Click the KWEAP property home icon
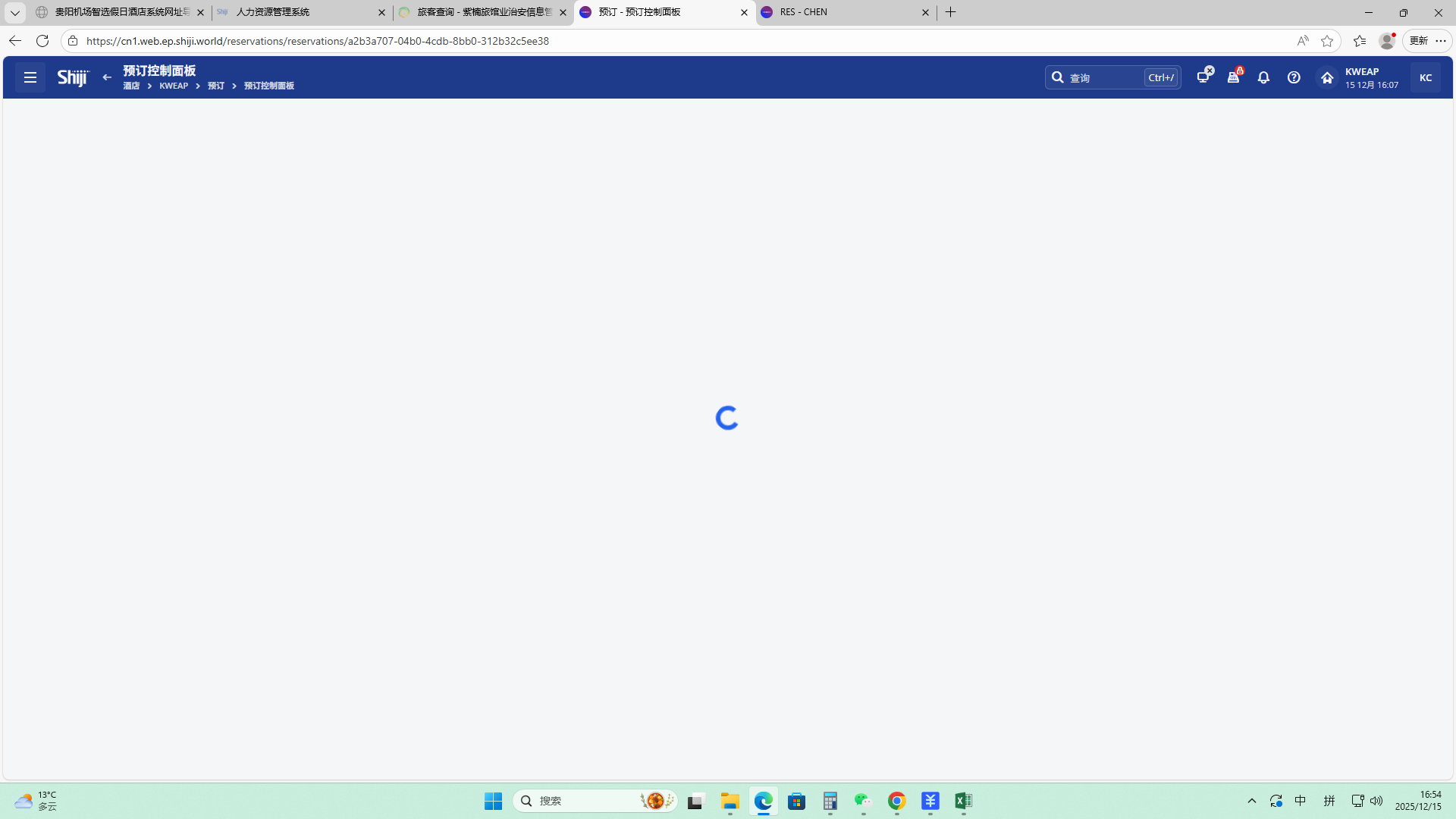 pyautogui.click(x=1327, y=77)
